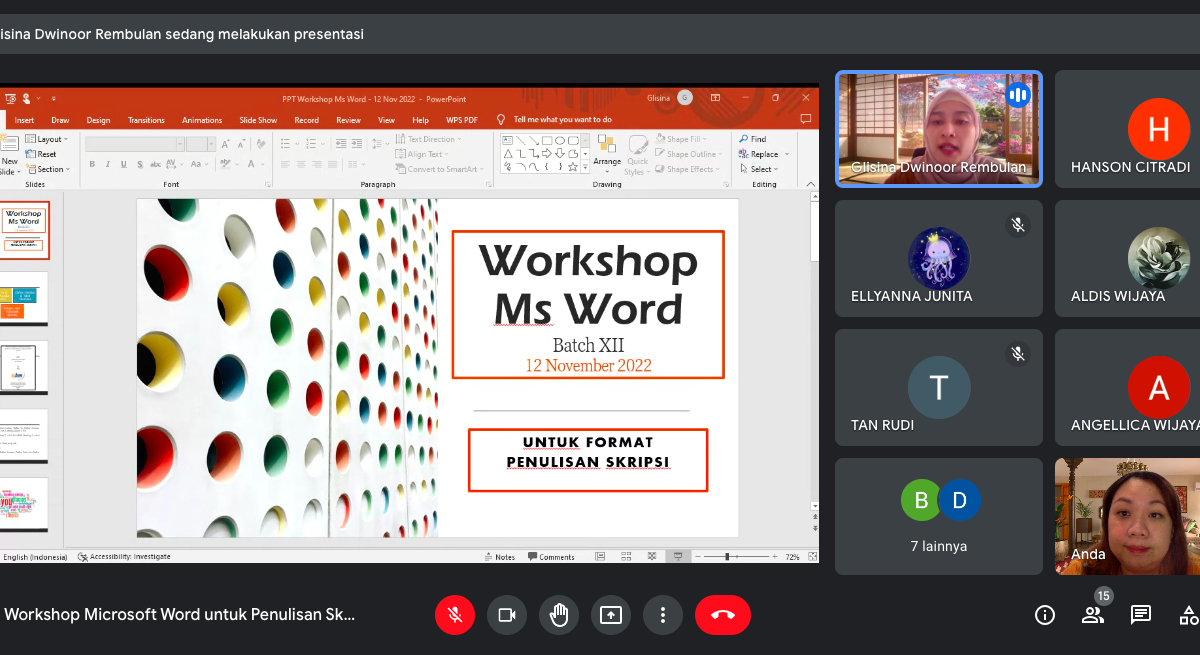Toggle text Shadow formatting

click(139, 165)
